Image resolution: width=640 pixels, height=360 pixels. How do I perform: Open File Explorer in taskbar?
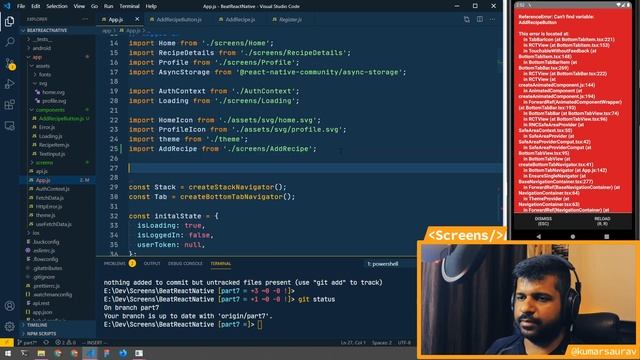point(41,353)
